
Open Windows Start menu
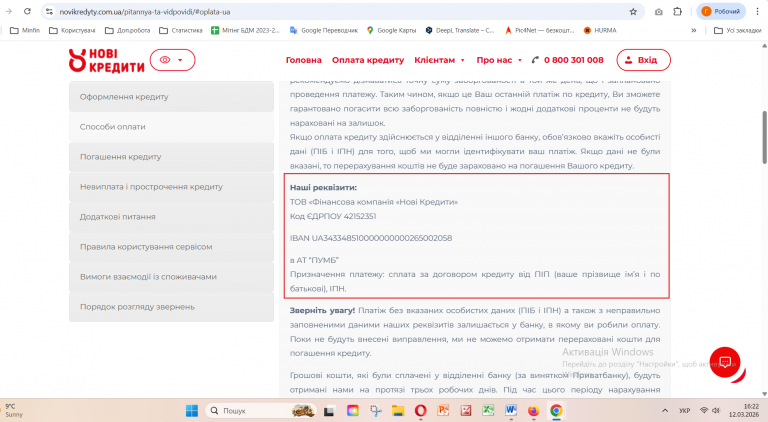pos(192,411)
